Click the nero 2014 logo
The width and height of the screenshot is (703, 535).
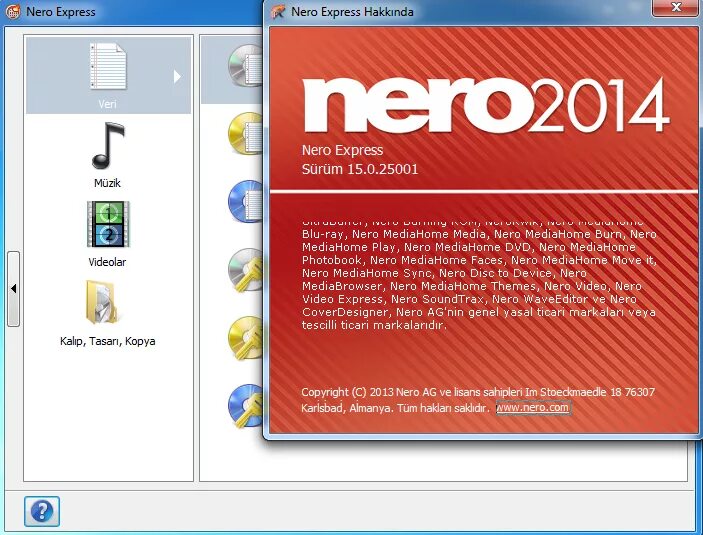[x=486, y=106]
